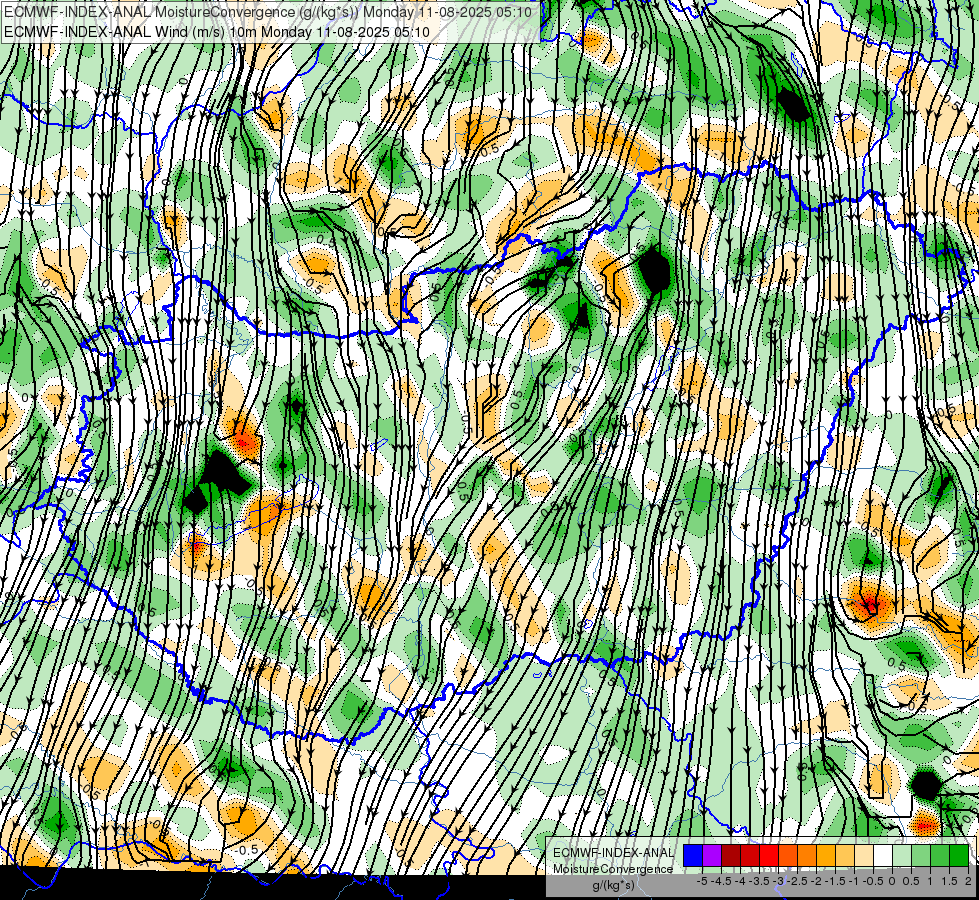The image size is (979, 900).
Task: Pick the darkest green swatch between 1.5 and 2
Action: [x=959, y=855]
